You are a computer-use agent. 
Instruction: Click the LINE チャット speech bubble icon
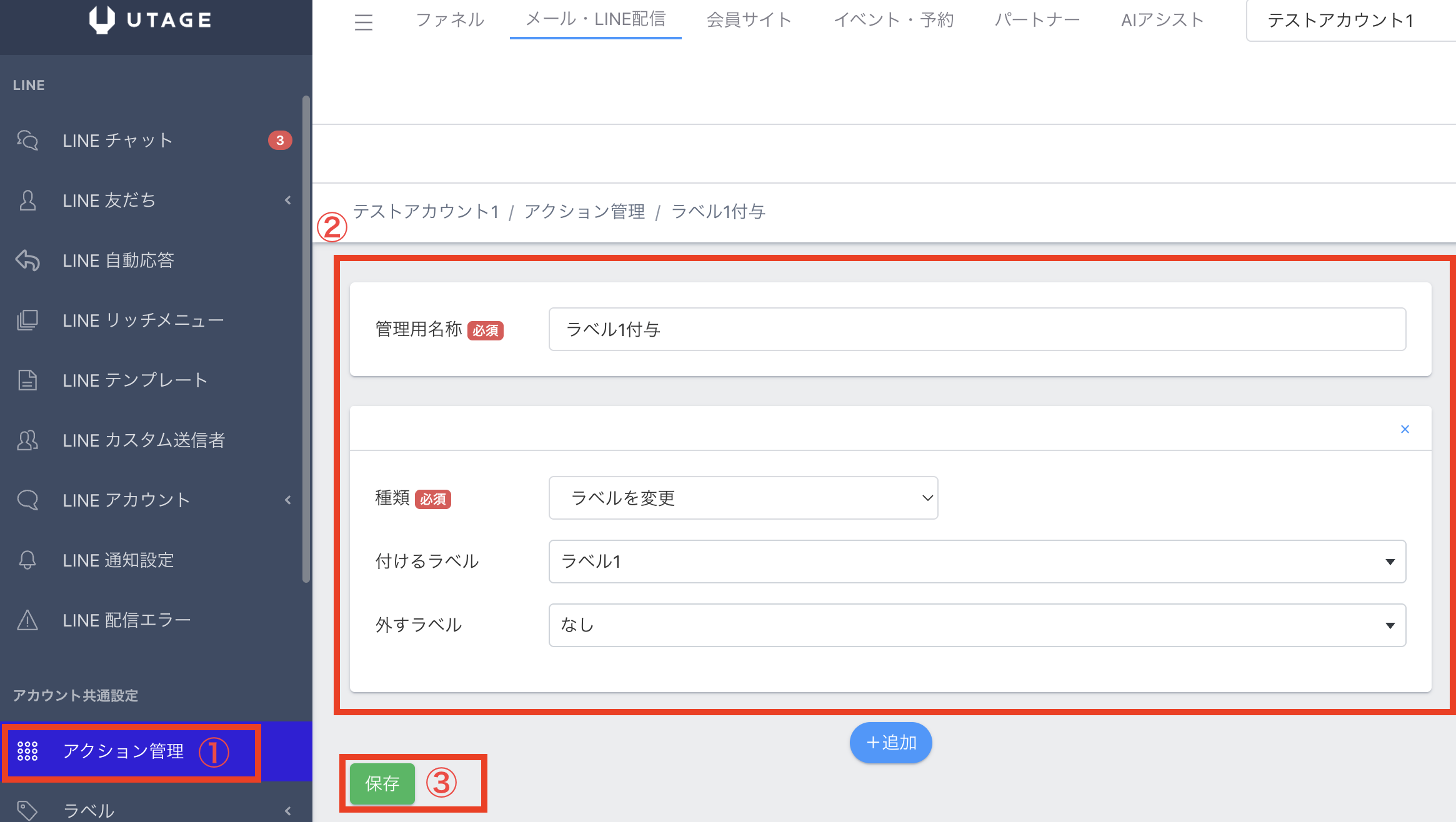pos(27,141)
